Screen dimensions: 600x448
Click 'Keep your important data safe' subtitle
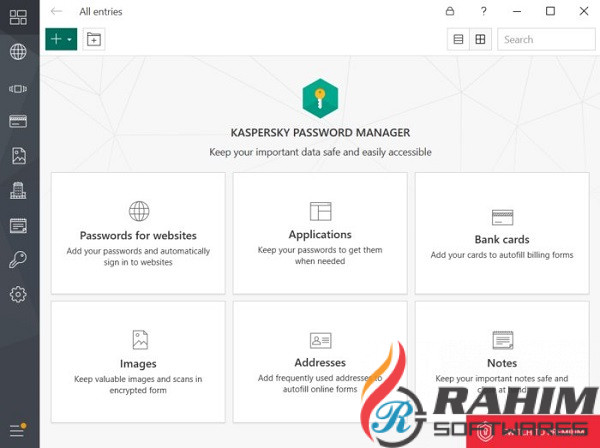320,152
